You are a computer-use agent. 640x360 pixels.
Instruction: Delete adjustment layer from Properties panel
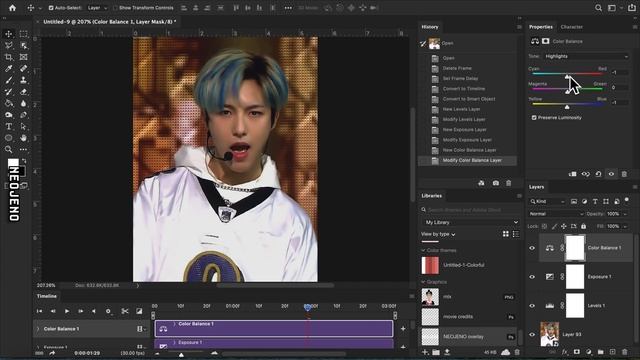tap(624, 174)
